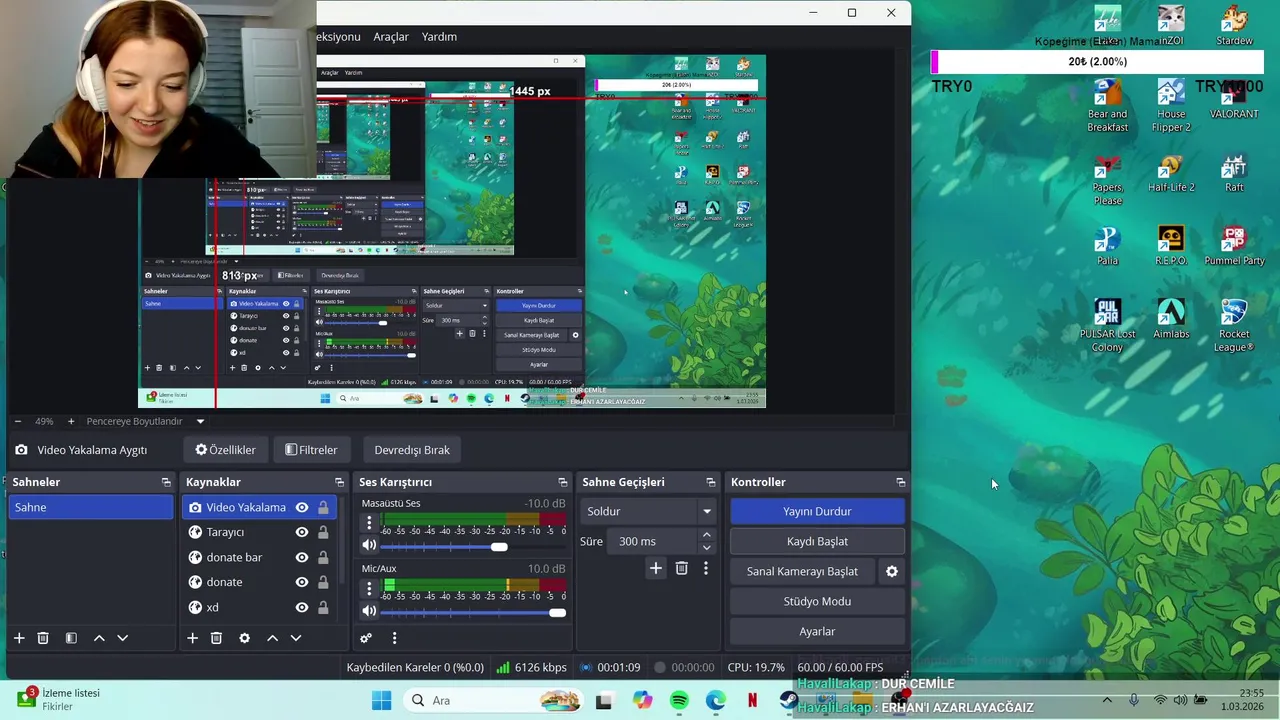Open Ayarlar settings button
The width and height of the screenshot is (1280, 720).
point(817,632)
